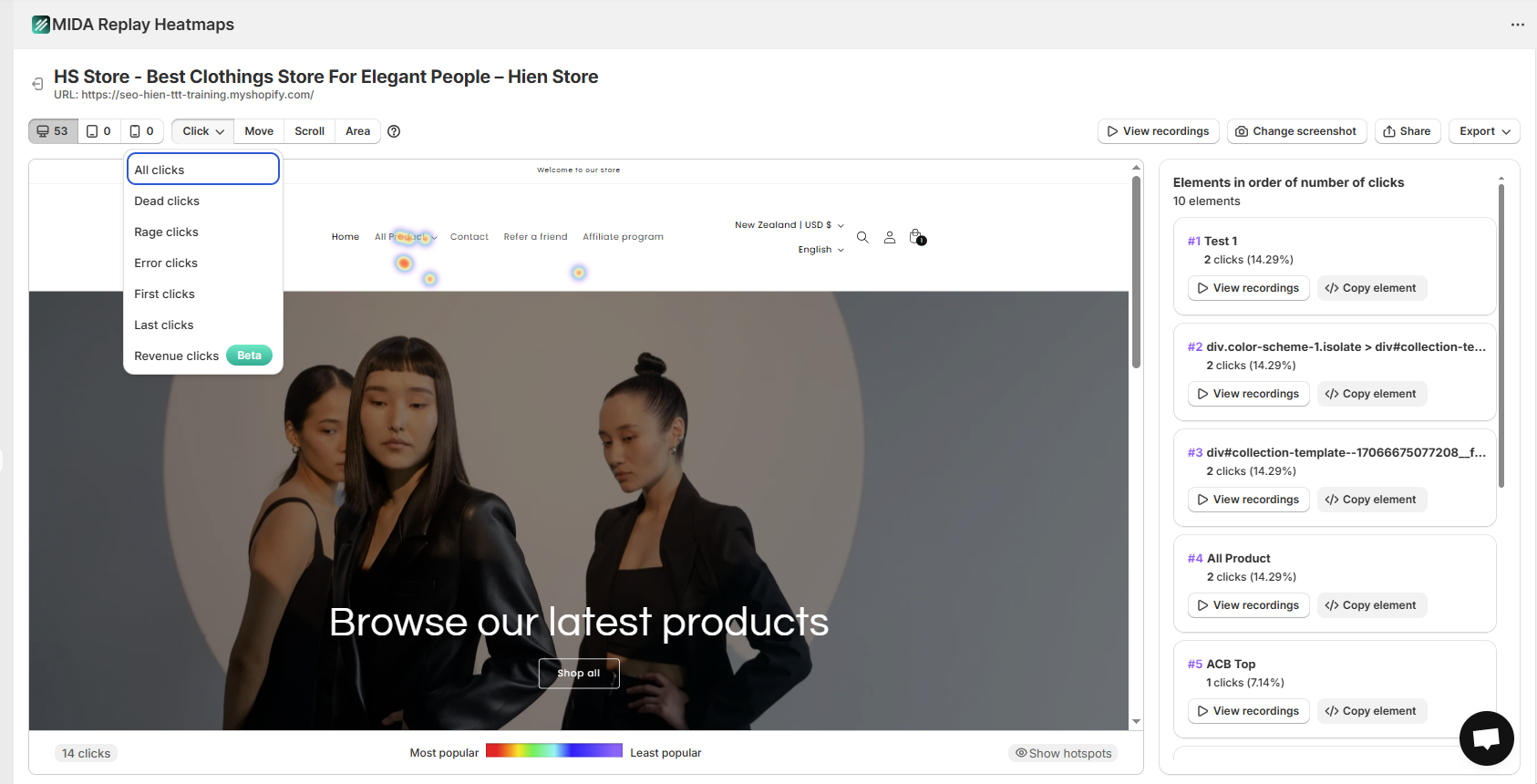The height and width of the screenshot is (784, 1537).
Task: Open the three-dot more options menu
Action: tap(1517, 25)
